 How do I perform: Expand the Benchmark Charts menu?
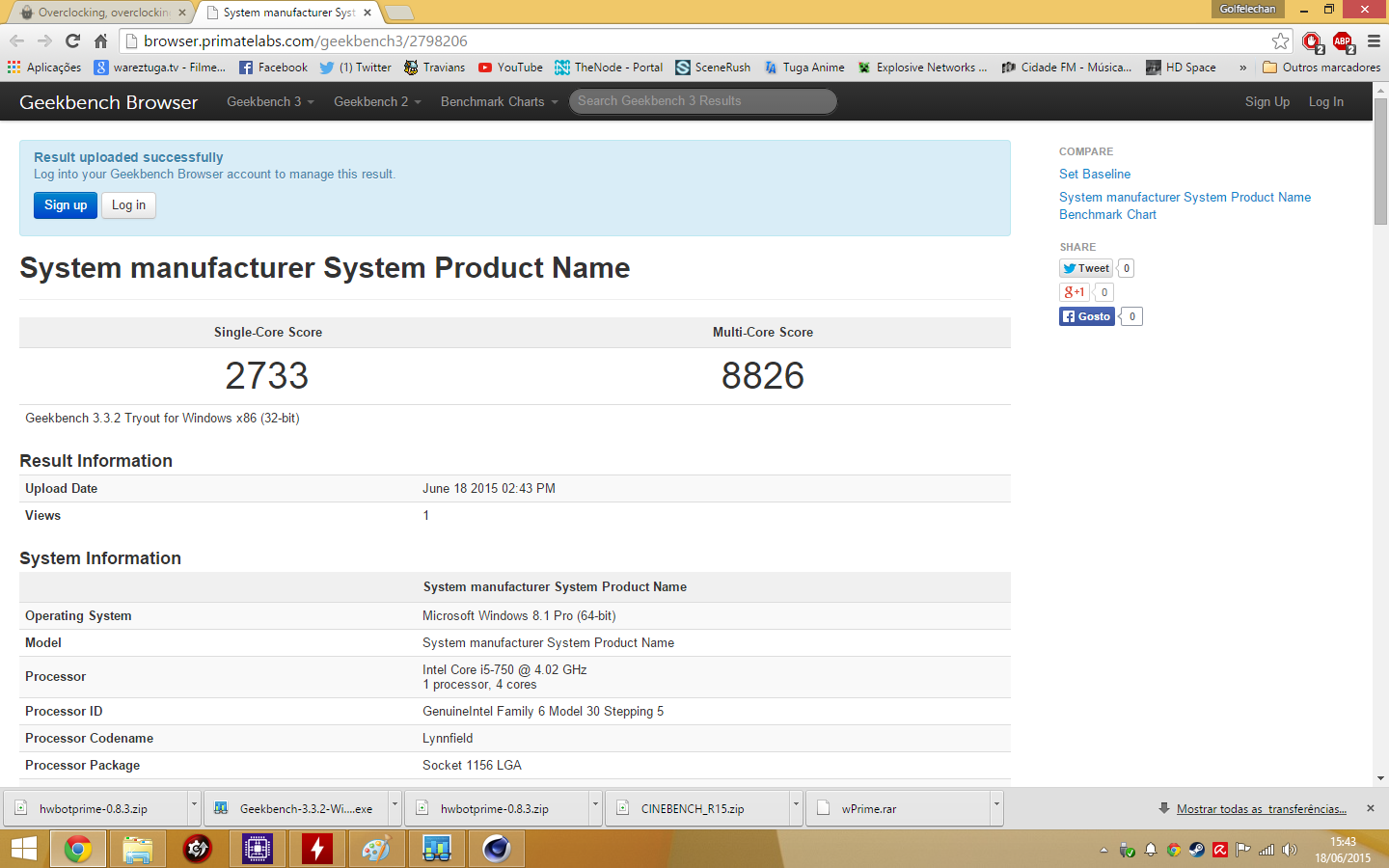click(500, 101)
